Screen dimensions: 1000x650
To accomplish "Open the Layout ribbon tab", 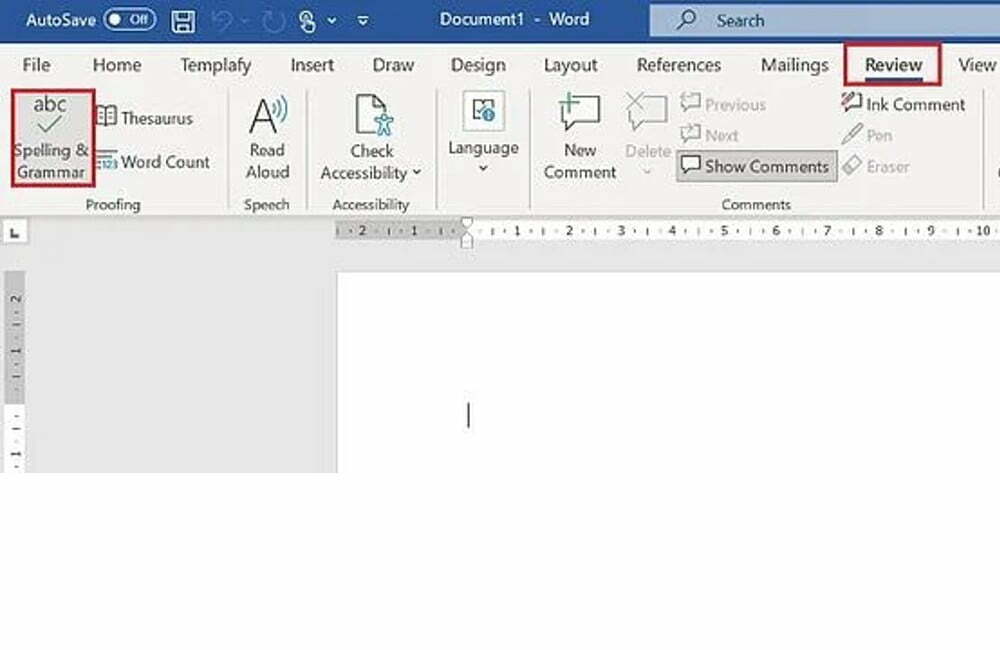I will tap(570, 65).
